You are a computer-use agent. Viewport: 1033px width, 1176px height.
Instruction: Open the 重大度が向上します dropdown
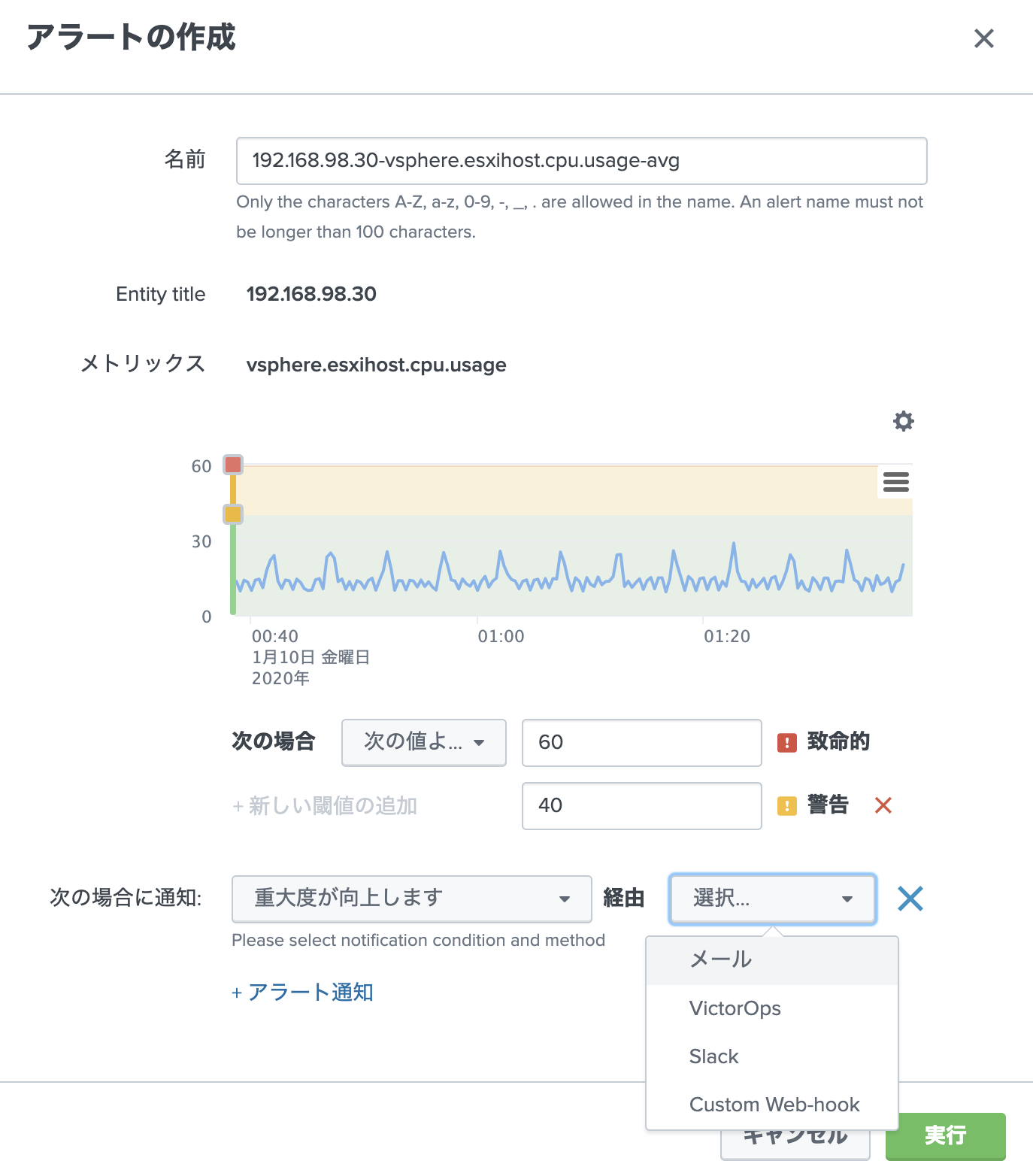pos(412,899)
